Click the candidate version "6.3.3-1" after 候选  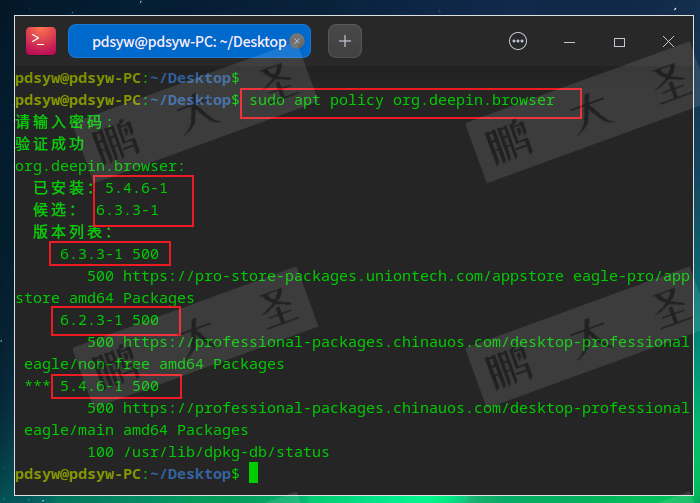coord(127,210)
